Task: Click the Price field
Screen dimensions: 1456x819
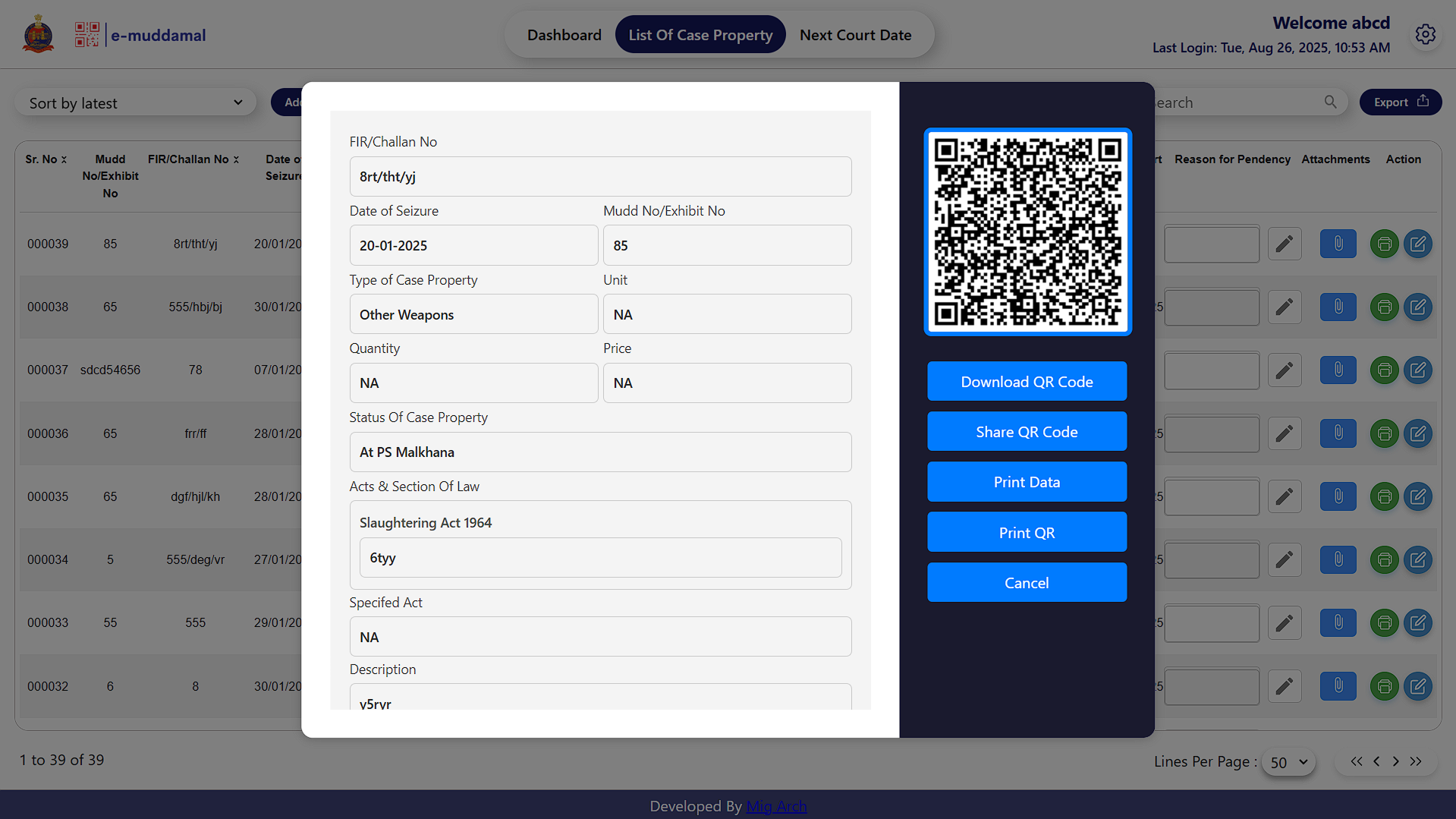Action: (727, 383)
